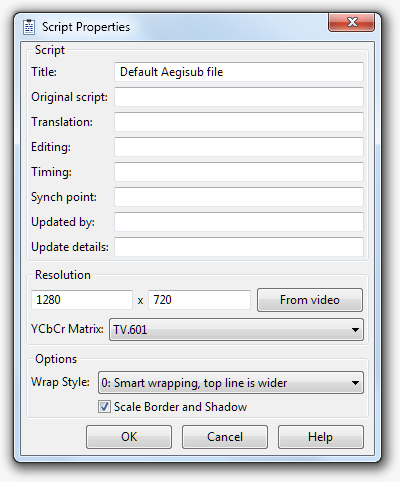
Task: Expand the Wrap Style dropdown arrow
Action: pyautogui.click(x=355, y=383)
